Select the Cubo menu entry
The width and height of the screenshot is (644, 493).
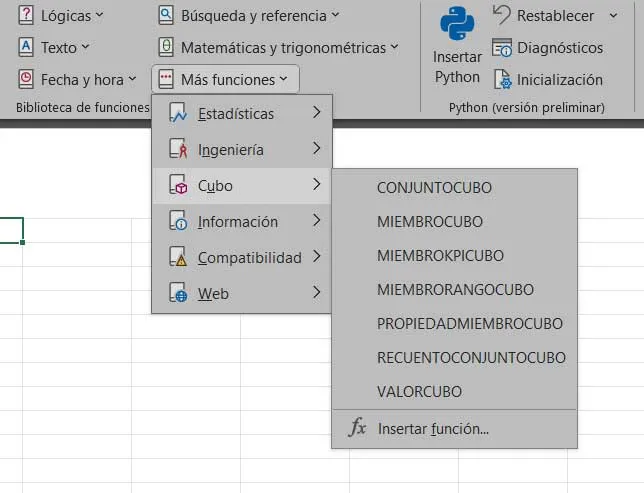(242, 185)
